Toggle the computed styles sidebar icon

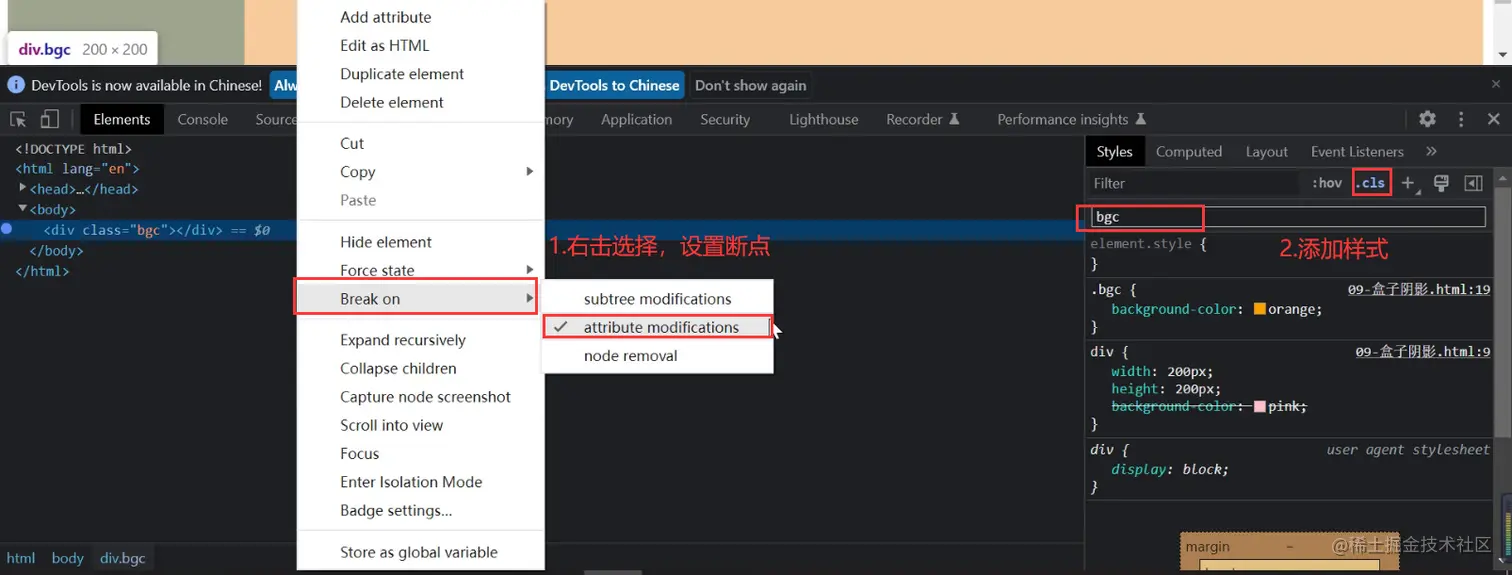point(1473,183)
